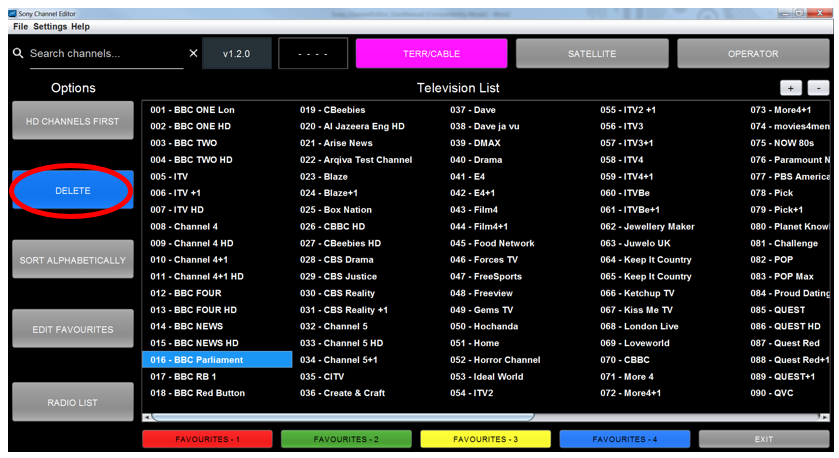The width and height of the screenshot is (839, 458).
Task: Click the horizontal scrollbar thumb
Action: click(342, 417)
